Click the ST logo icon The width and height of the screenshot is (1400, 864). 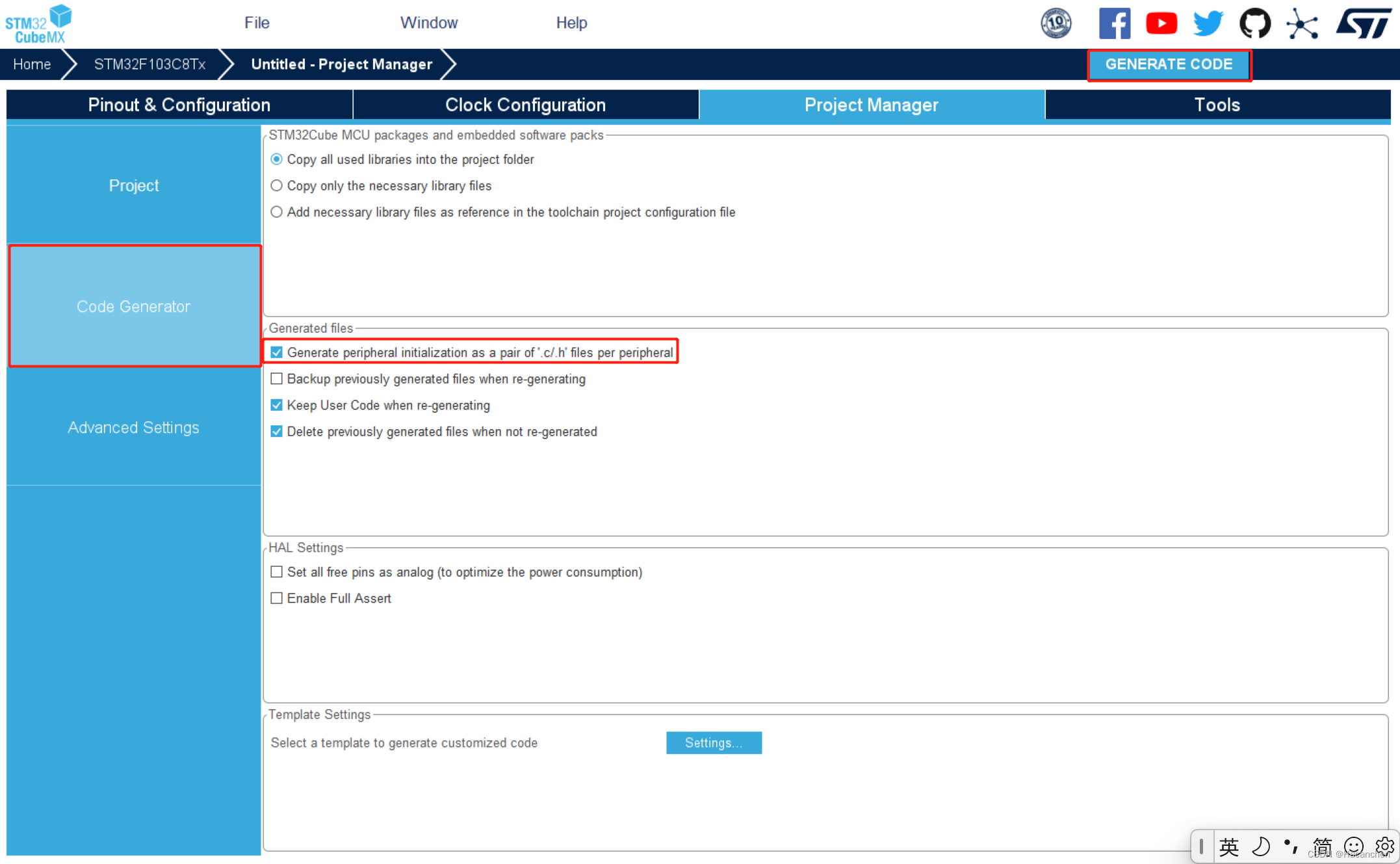(x=1364, y=24)
